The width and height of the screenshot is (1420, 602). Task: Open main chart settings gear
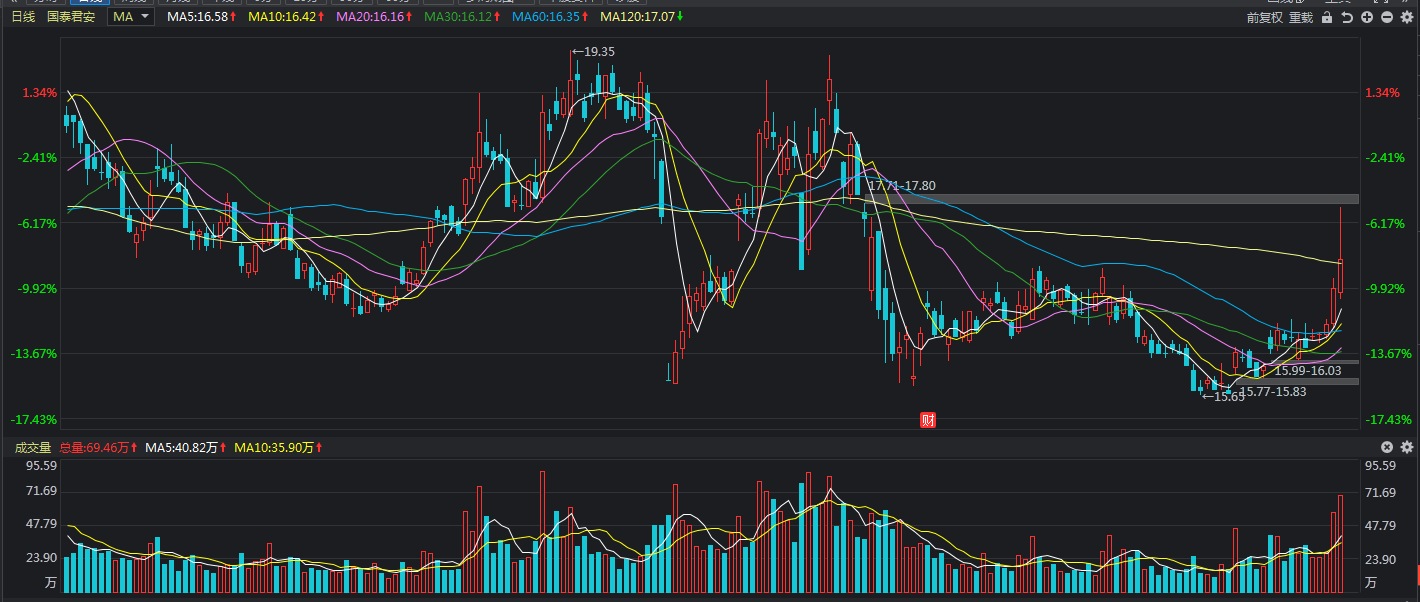coord(1407,17)
